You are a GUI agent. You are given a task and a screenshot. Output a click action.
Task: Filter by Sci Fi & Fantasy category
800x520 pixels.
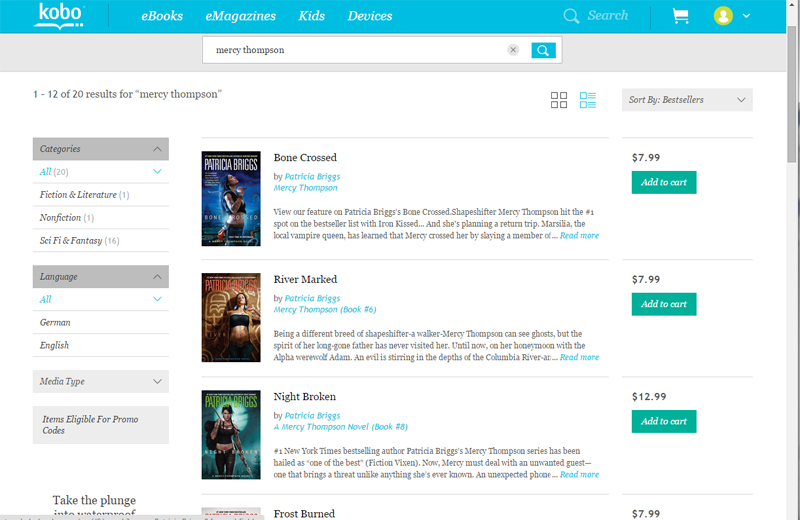coord(79,240)
